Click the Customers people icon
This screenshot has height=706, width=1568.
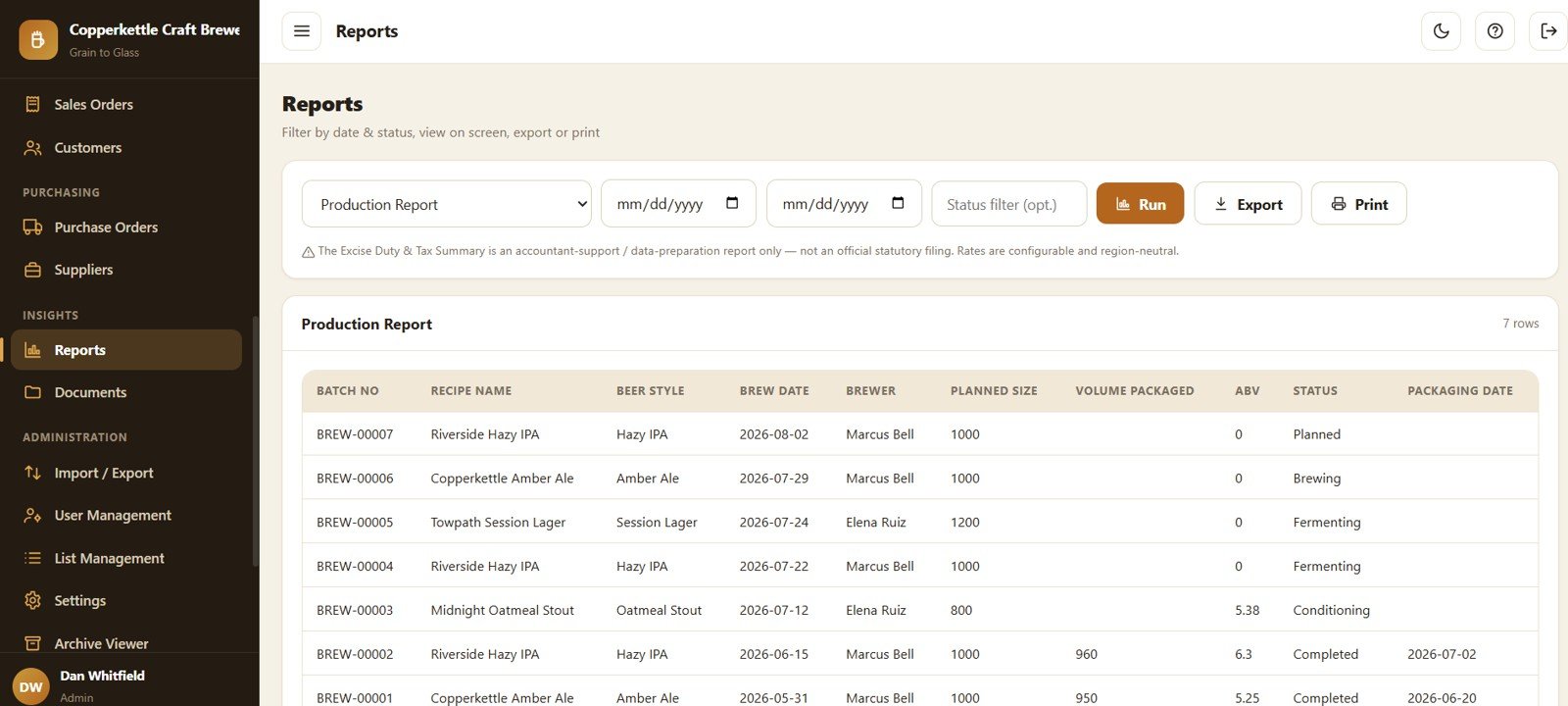tap(32, 147)
